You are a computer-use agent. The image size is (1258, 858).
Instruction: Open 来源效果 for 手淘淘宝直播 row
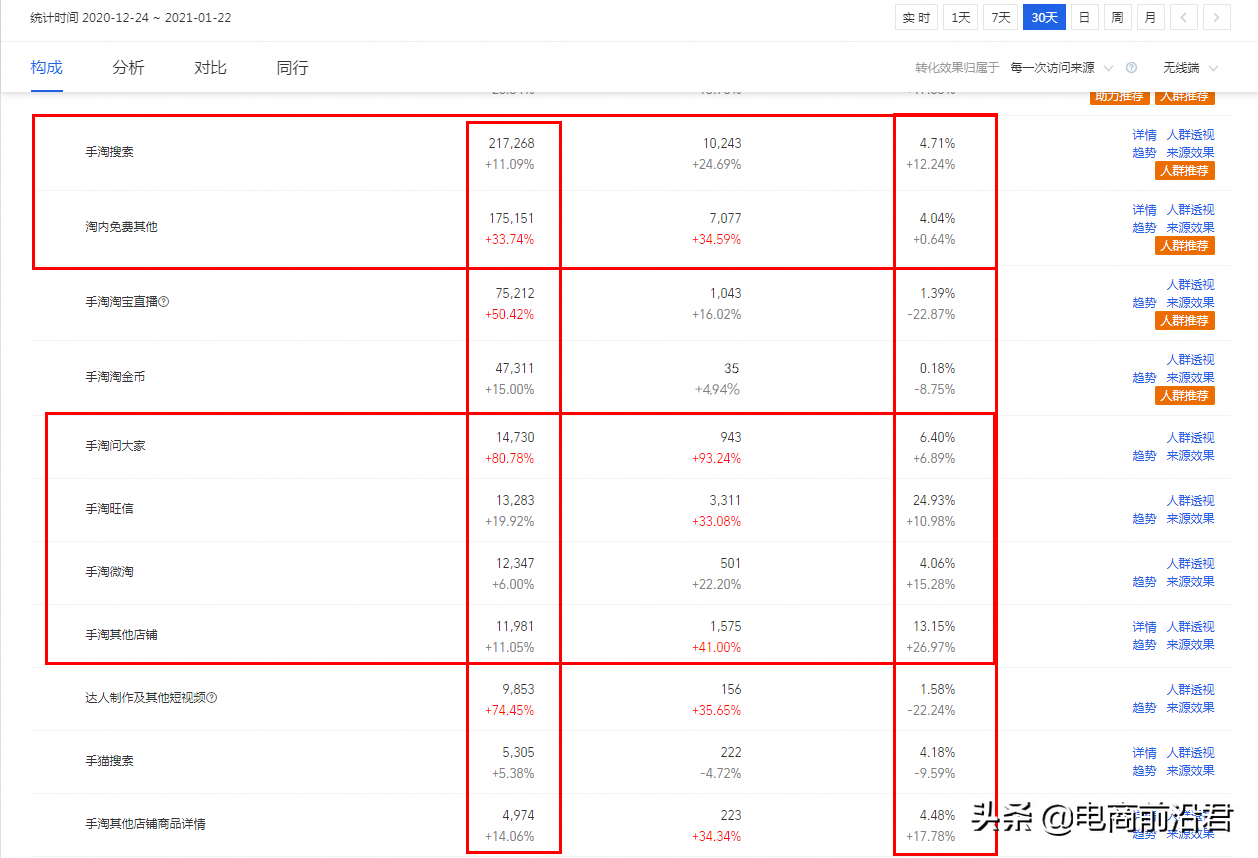click(x=1190, y=303)
